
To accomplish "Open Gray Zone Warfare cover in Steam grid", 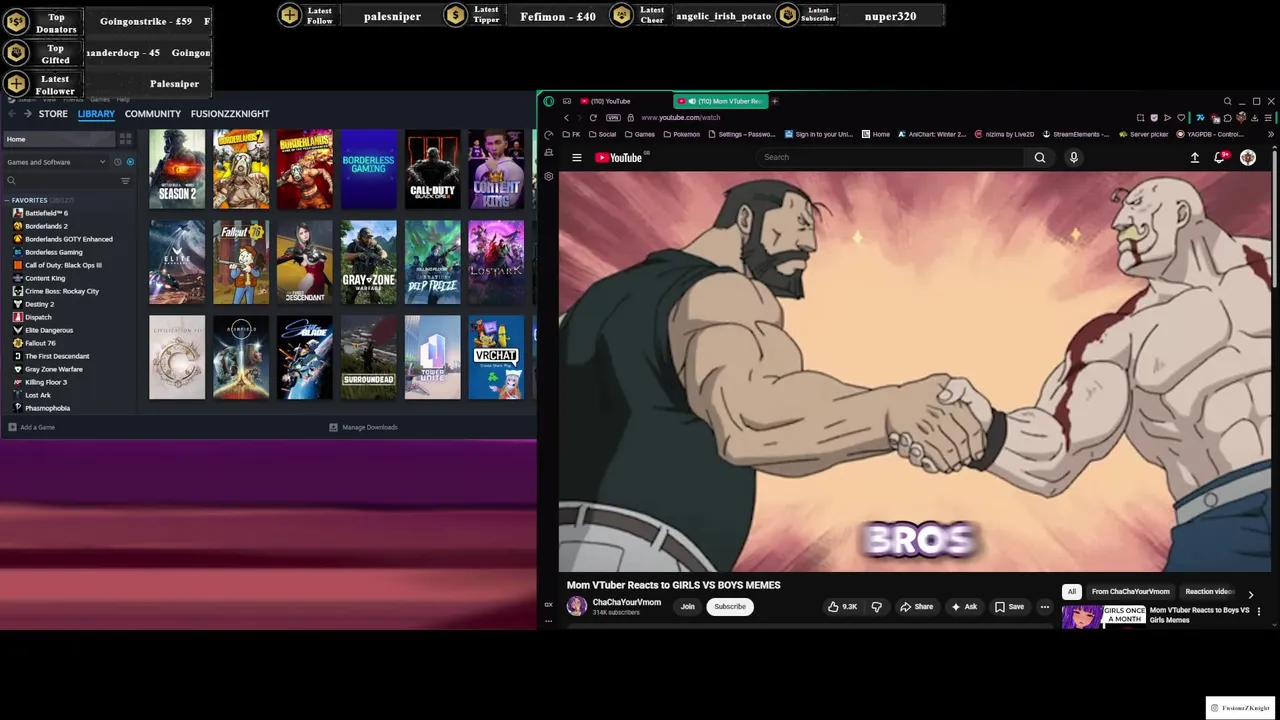I will coord(368,262).
